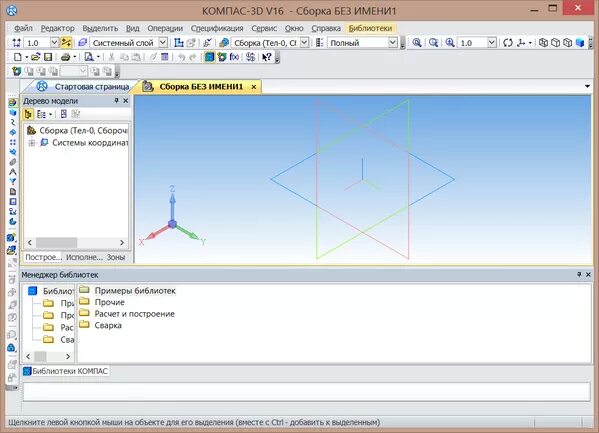Select shaded blue cube display mode

click(580, 43)
